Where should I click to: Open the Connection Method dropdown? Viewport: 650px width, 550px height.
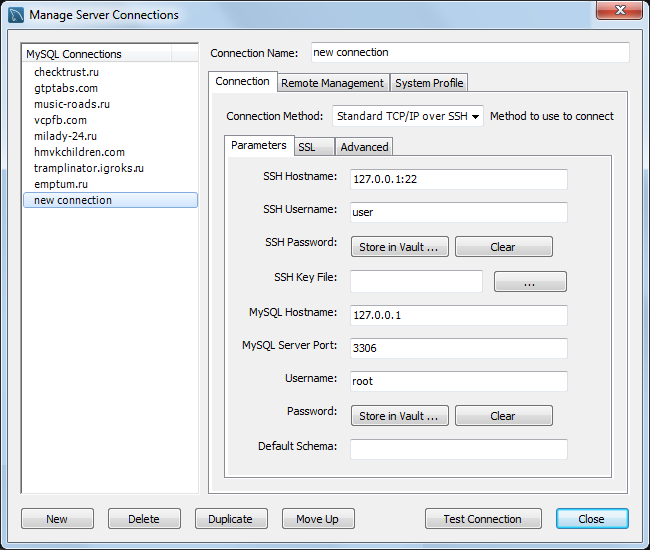407,116
